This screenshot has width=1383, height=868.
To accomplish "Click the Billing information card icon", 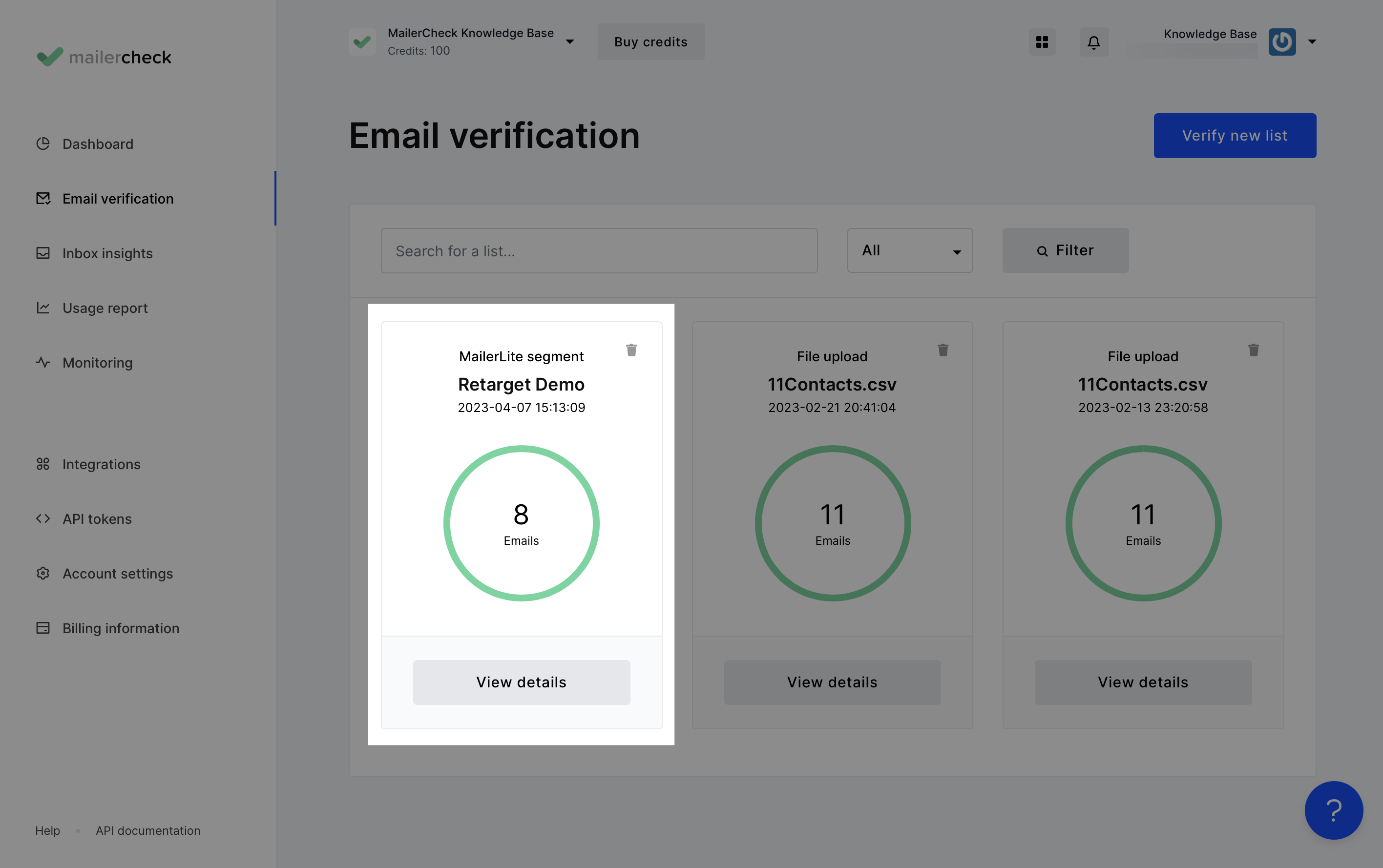I will pos(43,627).
